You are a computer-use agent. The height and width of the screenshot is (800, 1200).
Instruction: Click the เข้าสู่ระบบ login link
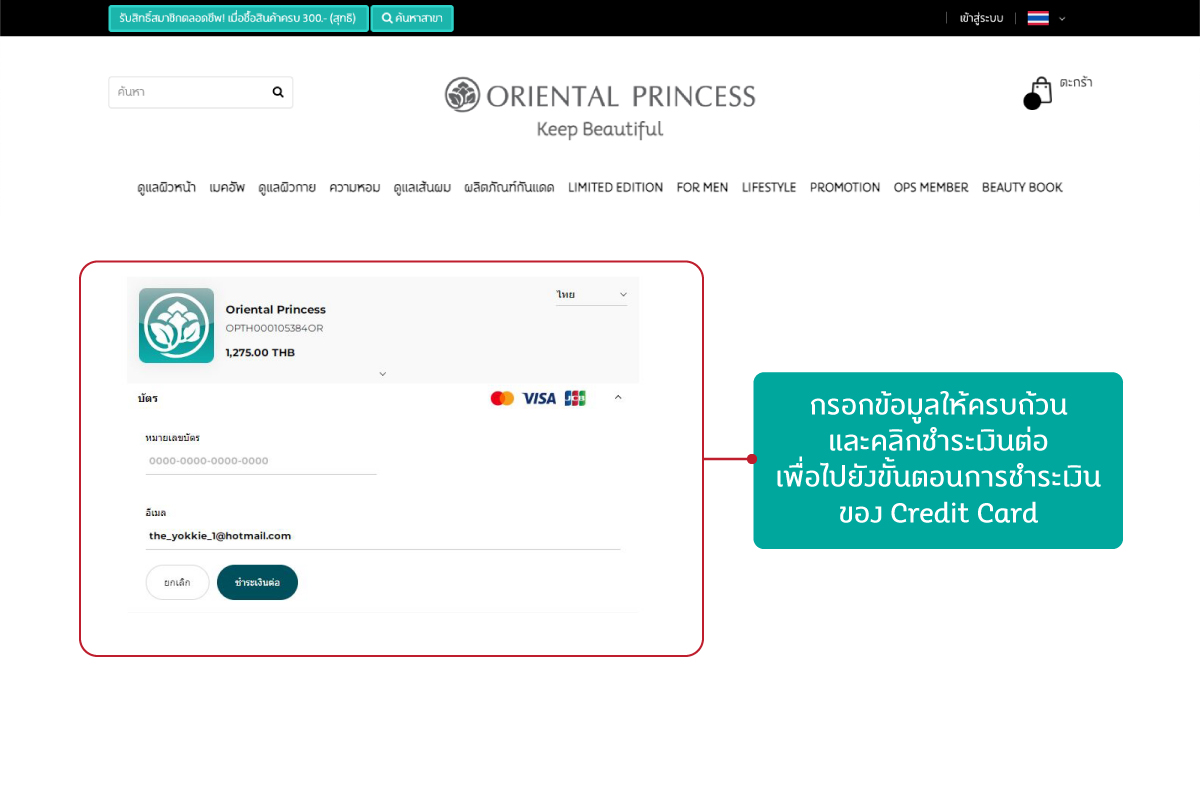pos(981,18)
